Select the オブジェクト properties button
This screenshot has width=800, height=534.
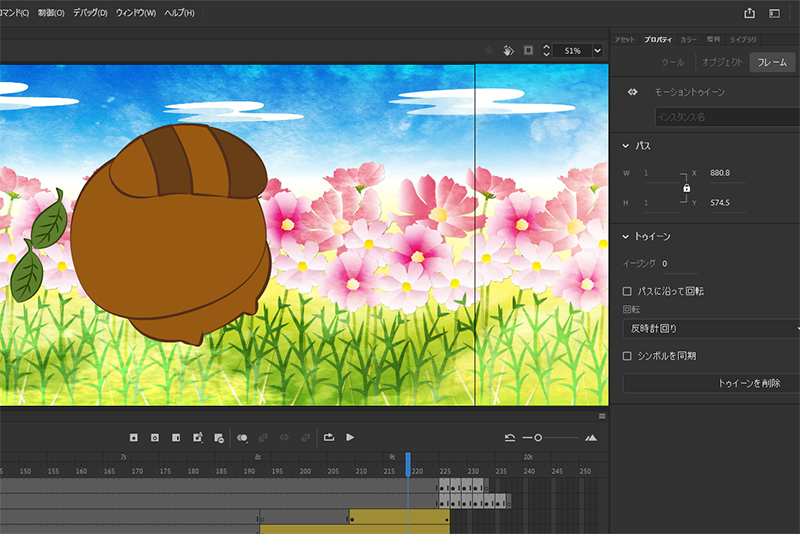721,62
